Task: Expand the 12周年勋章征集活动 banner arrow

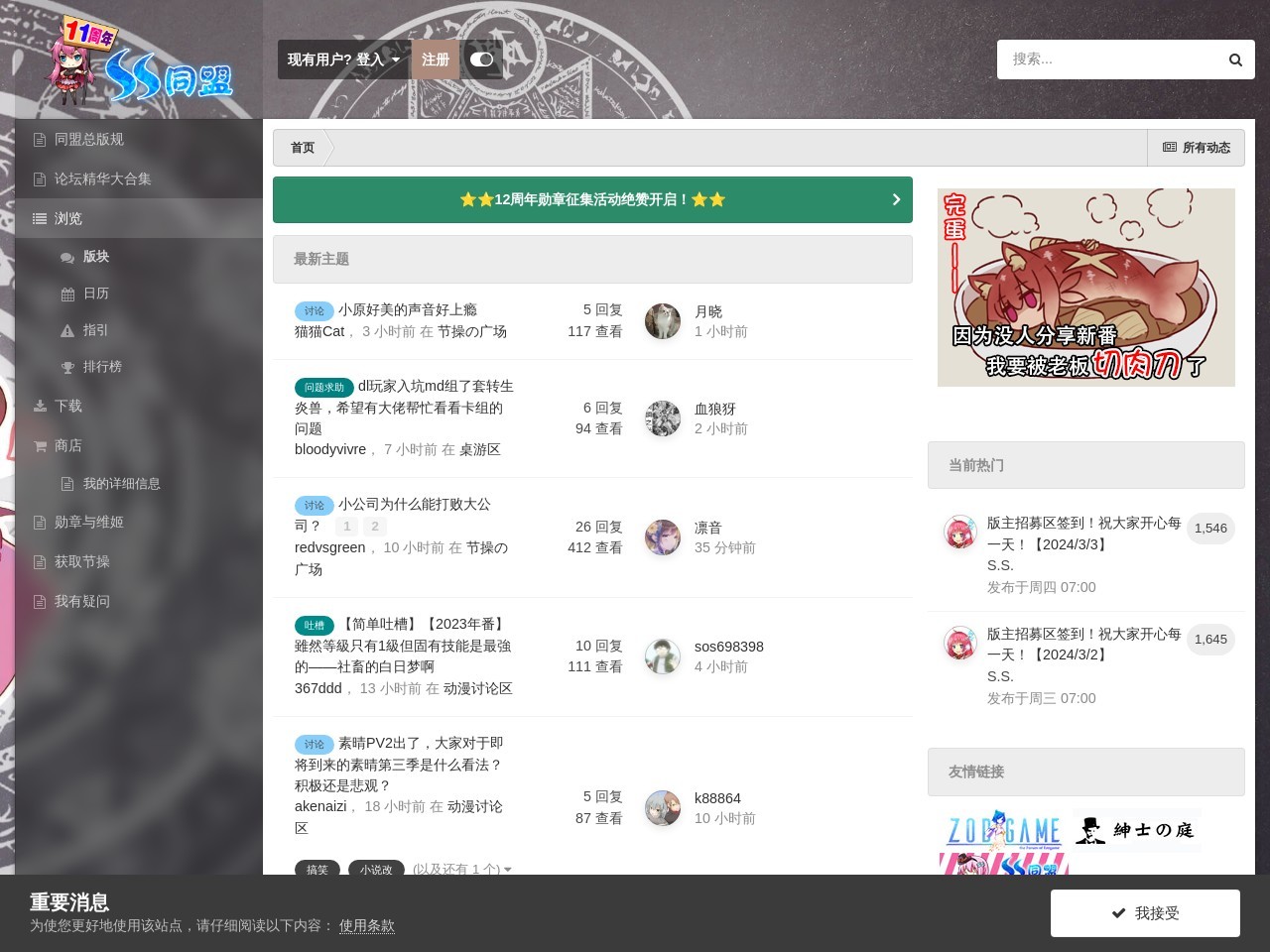Action: point(896,199)
